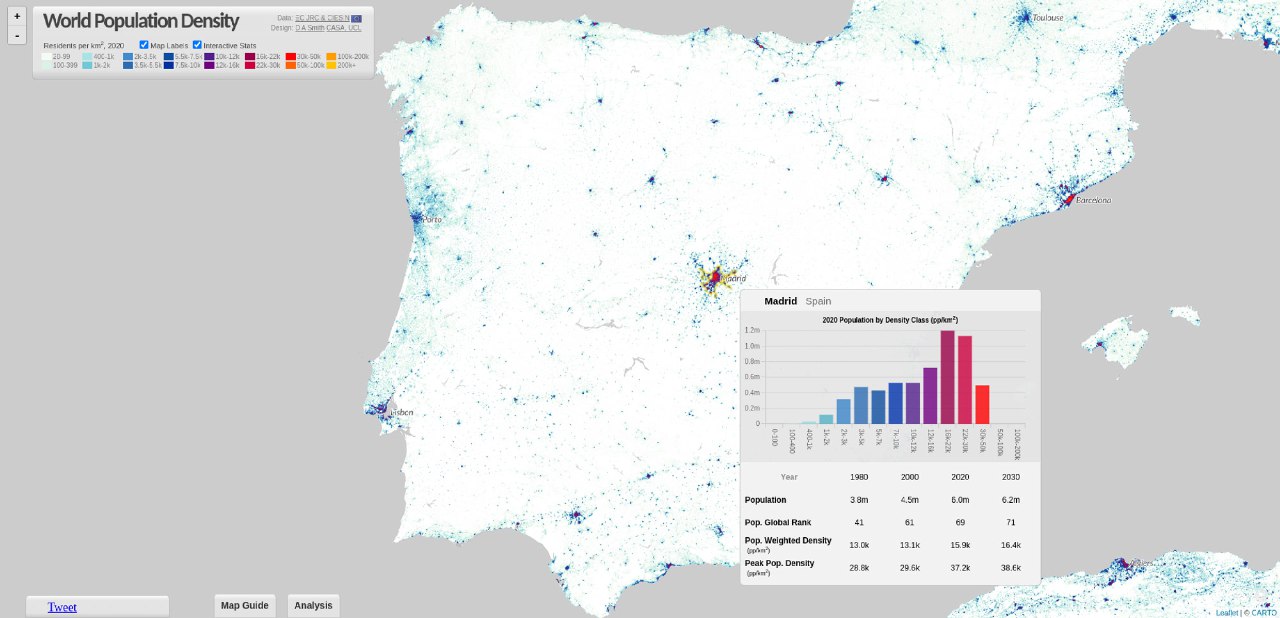The image size is (1280, 618).
Task: Click the Madrid city marker on map
Action: (x=714, y=277)
